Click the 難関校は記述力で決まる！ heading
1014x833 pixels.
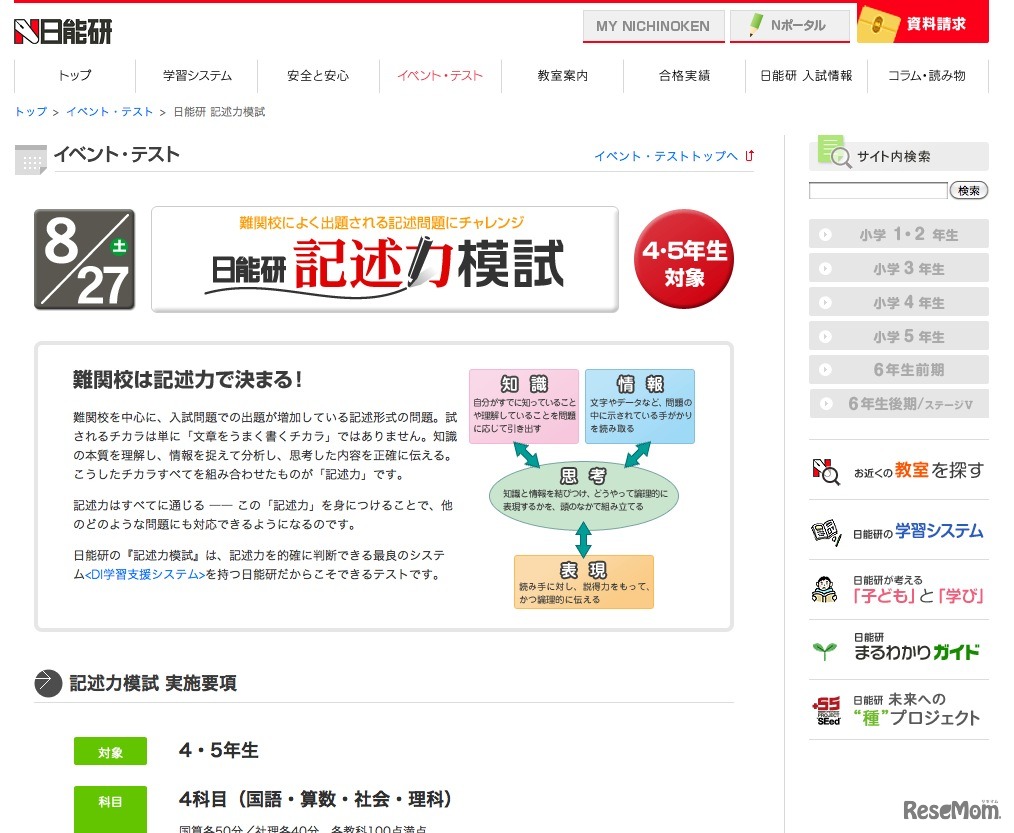[x=188, y=380]
